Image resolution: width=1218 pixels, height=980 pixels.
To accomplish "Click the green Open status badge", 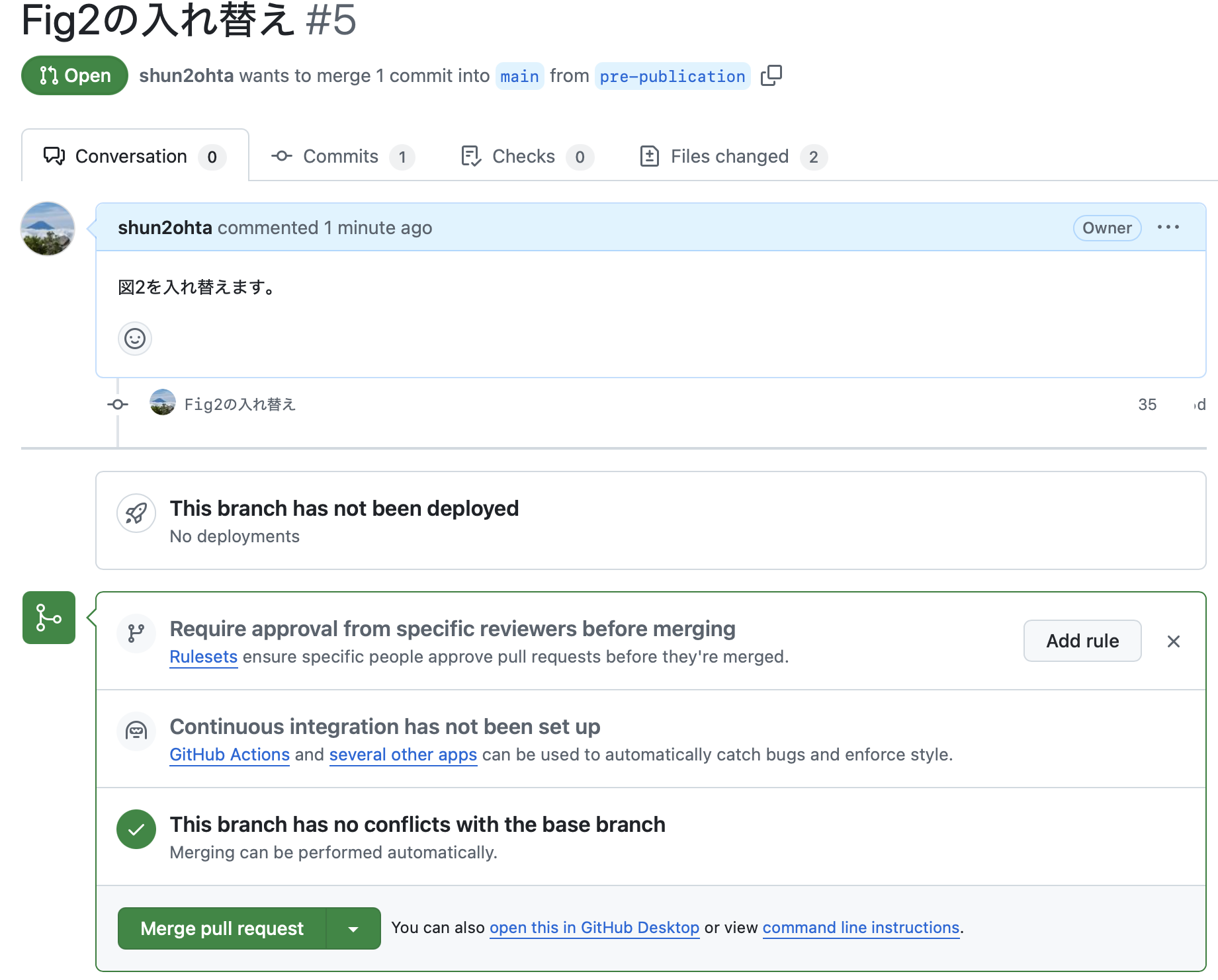I will click(75, 75).
